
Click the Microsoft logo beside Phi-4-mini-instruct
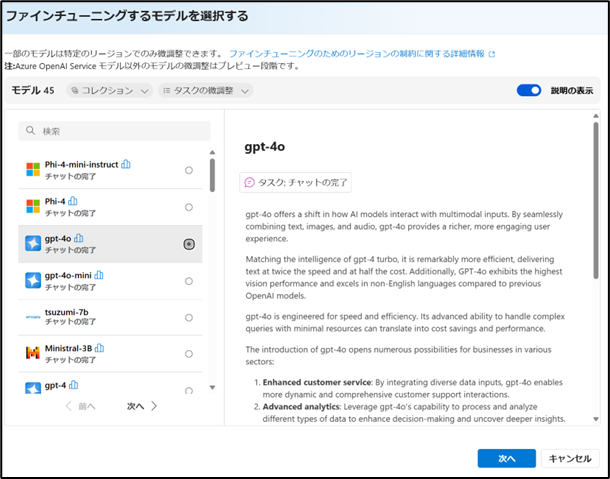33,170
